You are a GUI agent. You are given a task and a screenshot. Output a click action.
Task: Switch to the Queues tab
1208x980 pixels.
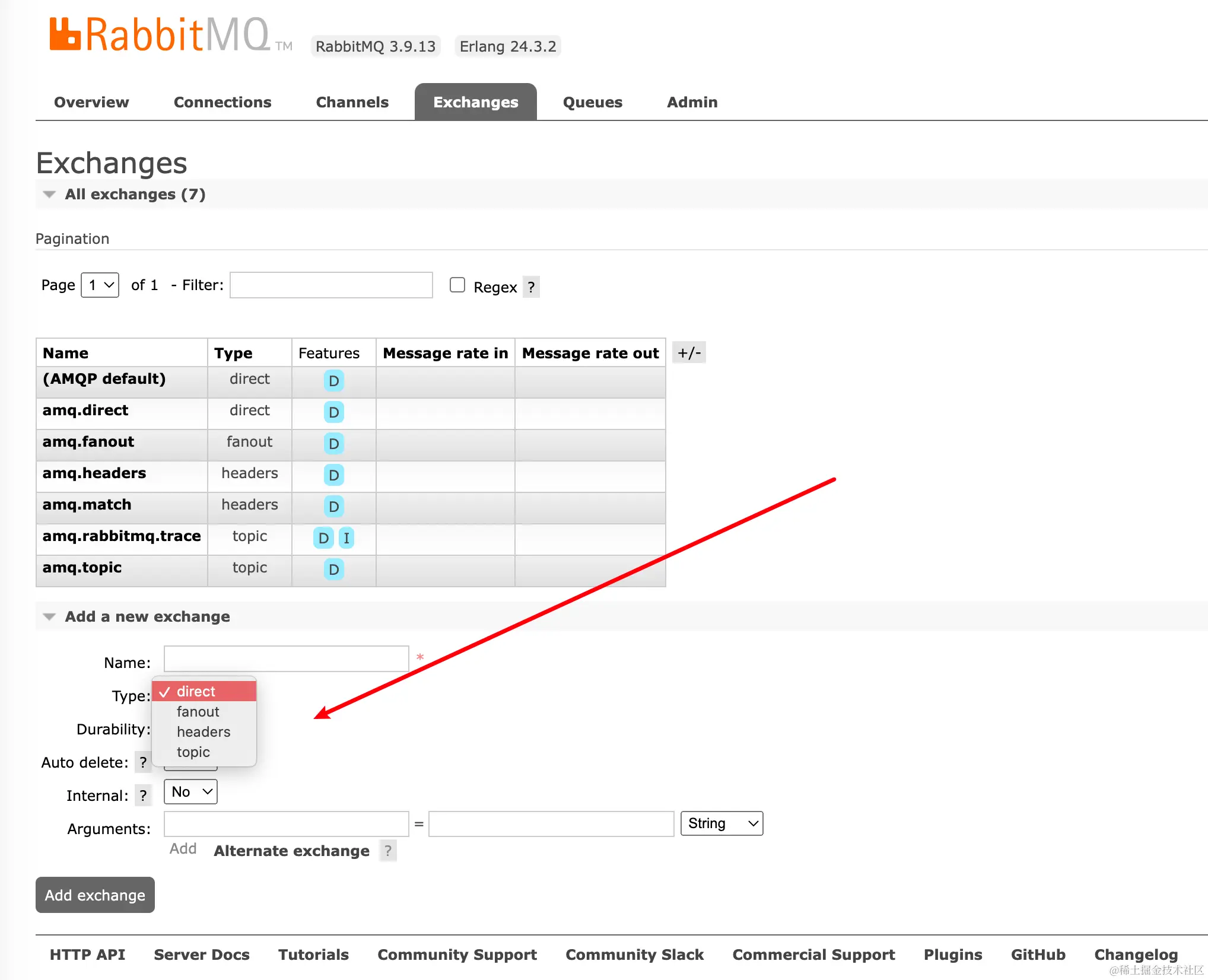point(592,102)
